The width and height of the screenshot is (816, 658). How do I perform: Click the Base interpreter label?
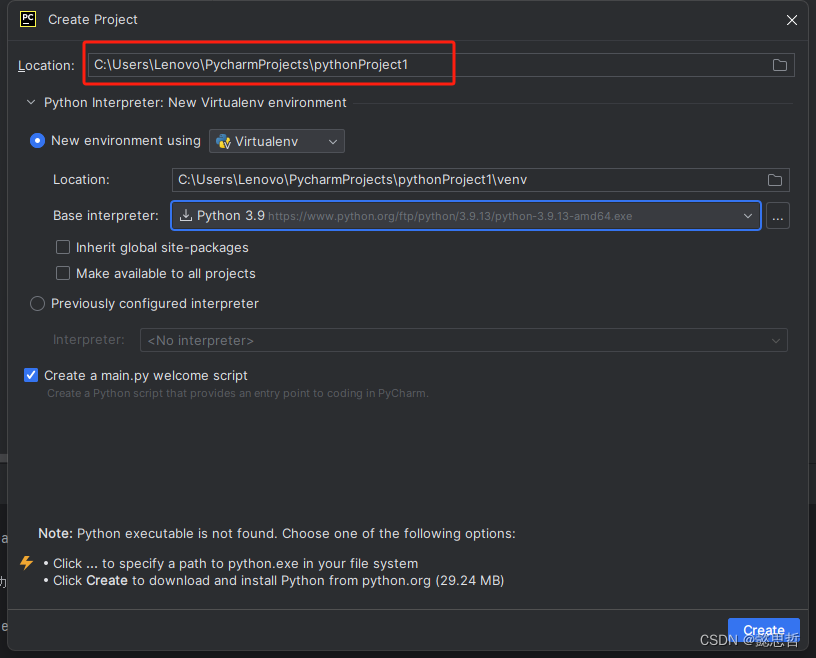[106, 216]
